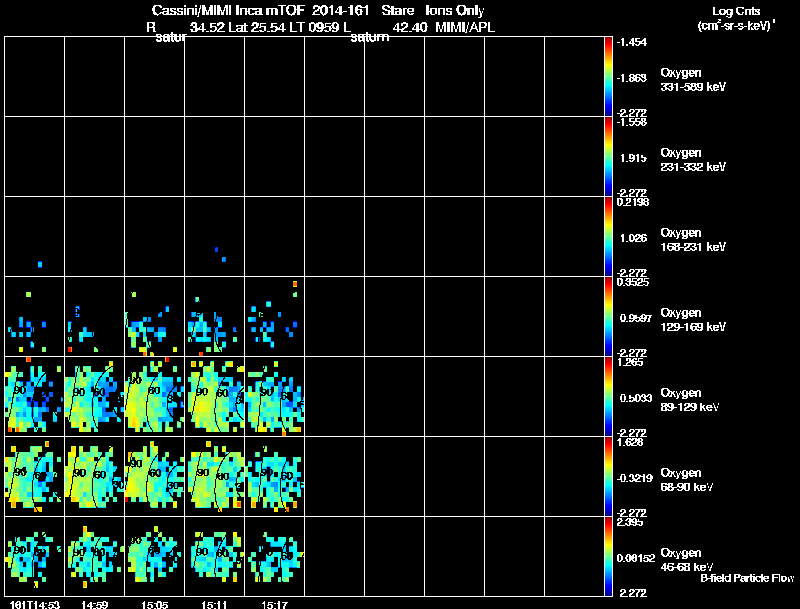Click the '-1.558' scale value
This screenshot has height=609, width=800.
pyautogui.click(x=632, y=122)
